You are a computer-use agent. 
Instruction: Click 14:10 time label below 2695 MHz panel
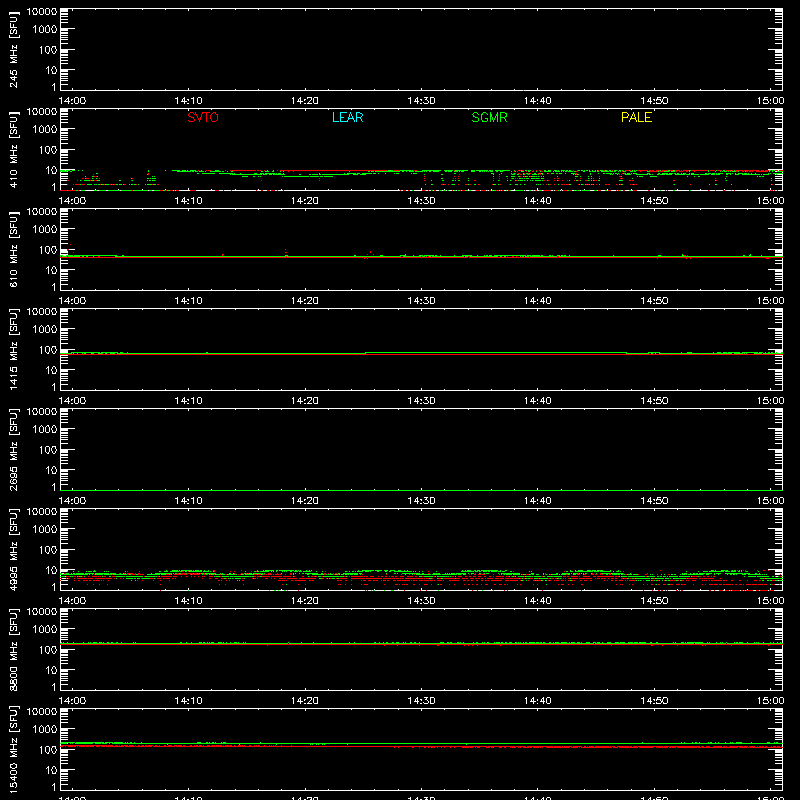coord(188,501)
